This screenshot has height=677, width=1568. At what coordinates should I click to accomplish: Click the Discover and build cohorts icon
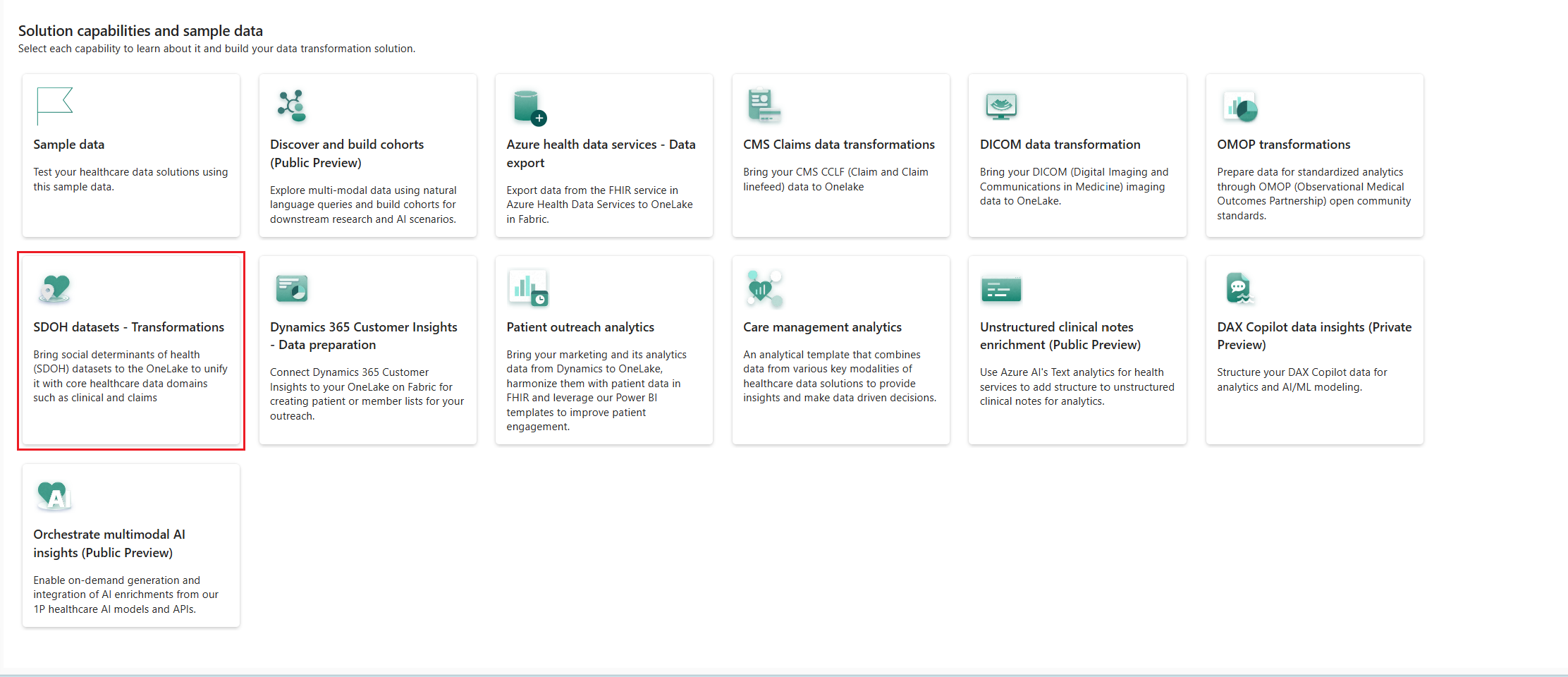click(x=292, y=106)
